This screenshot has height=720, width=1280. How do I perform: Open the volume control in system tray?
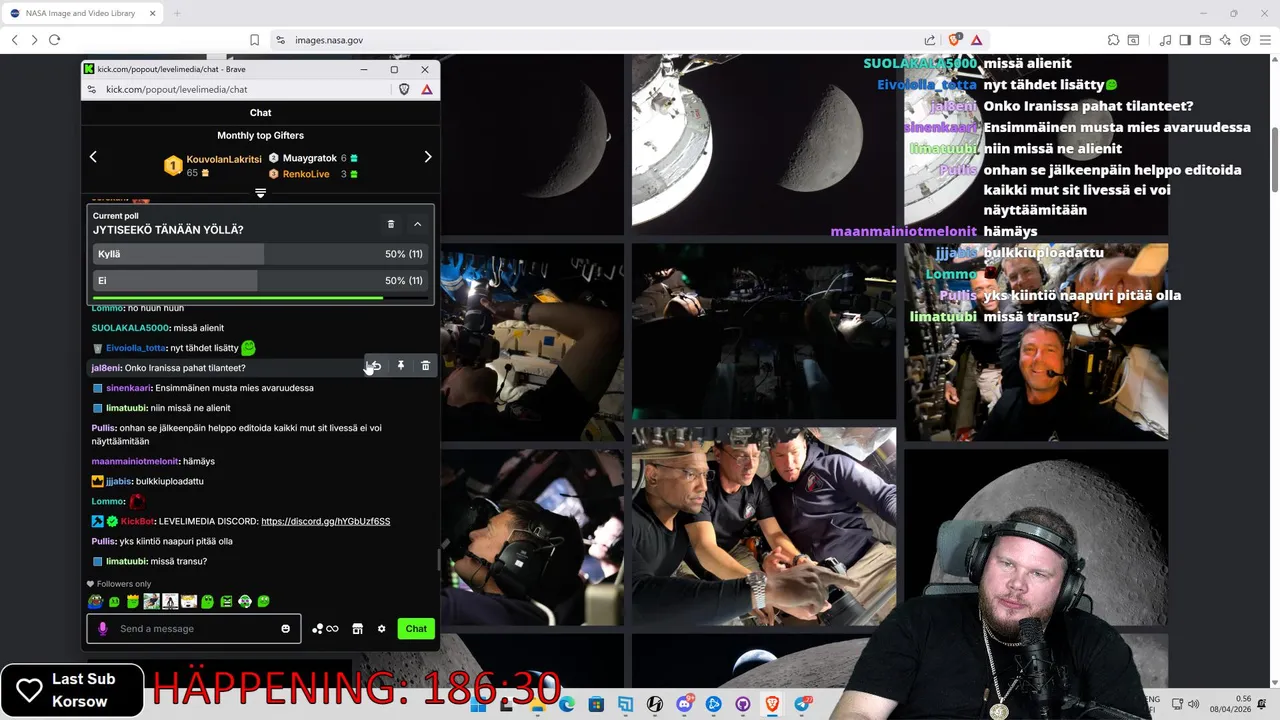pos(1194,704)
